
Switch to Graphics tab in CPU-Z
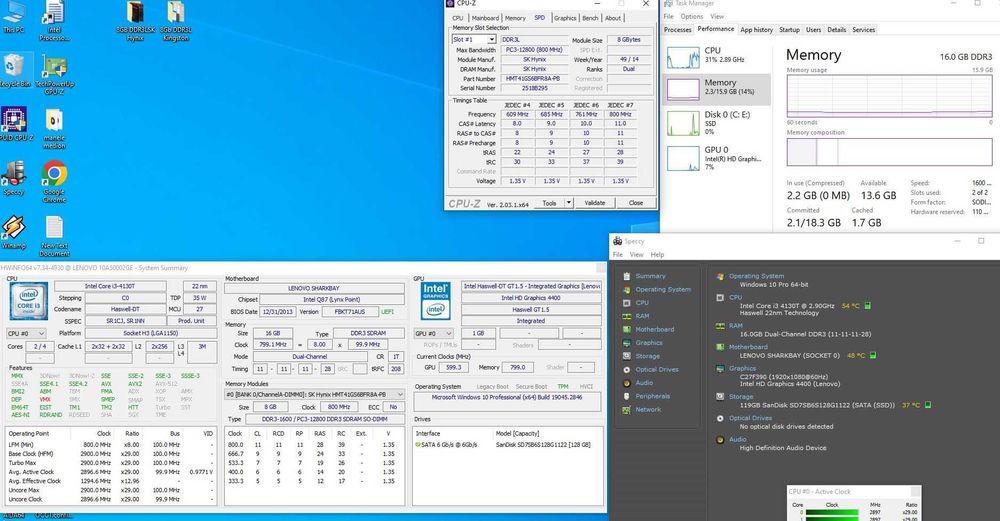tap(564, 18)
